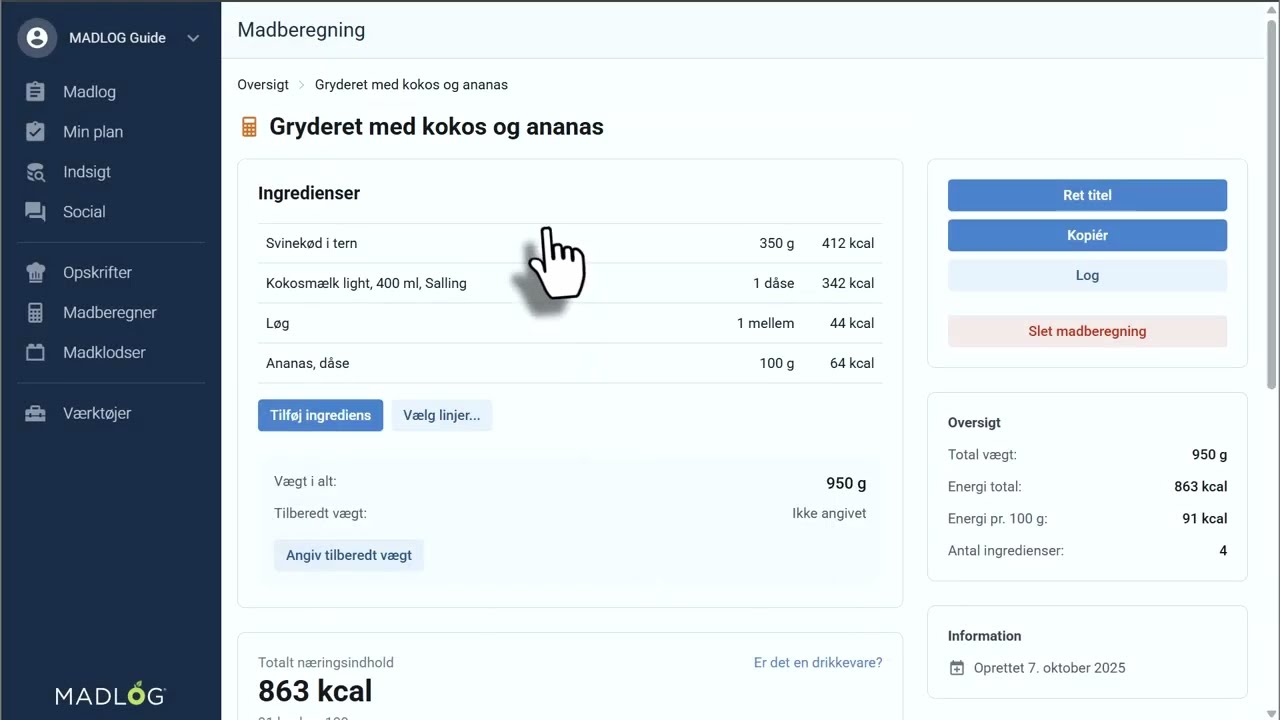Go to Oversigt in the breadcrumb

[x=263, y=85]
